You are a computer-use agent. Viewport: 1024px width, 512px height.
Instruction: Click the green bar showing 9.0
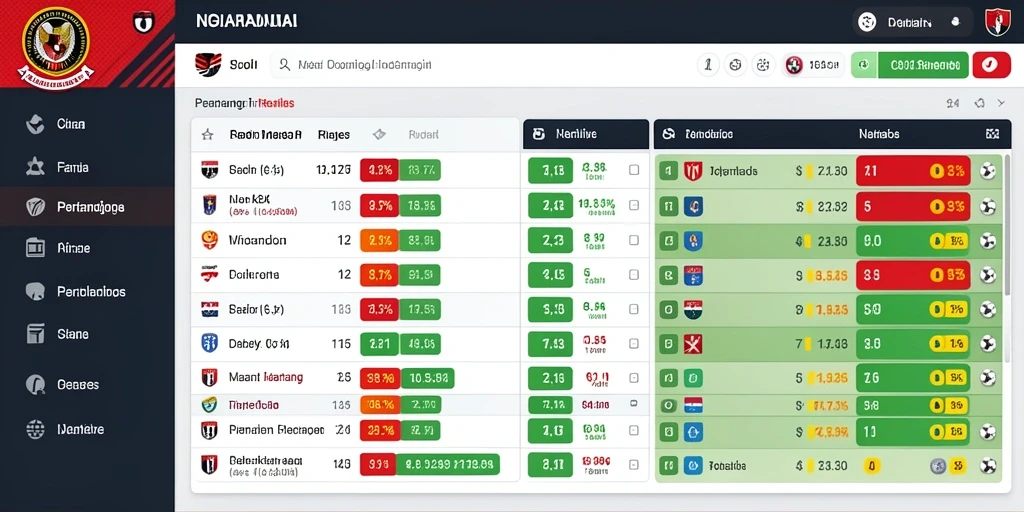coord(913,241)
